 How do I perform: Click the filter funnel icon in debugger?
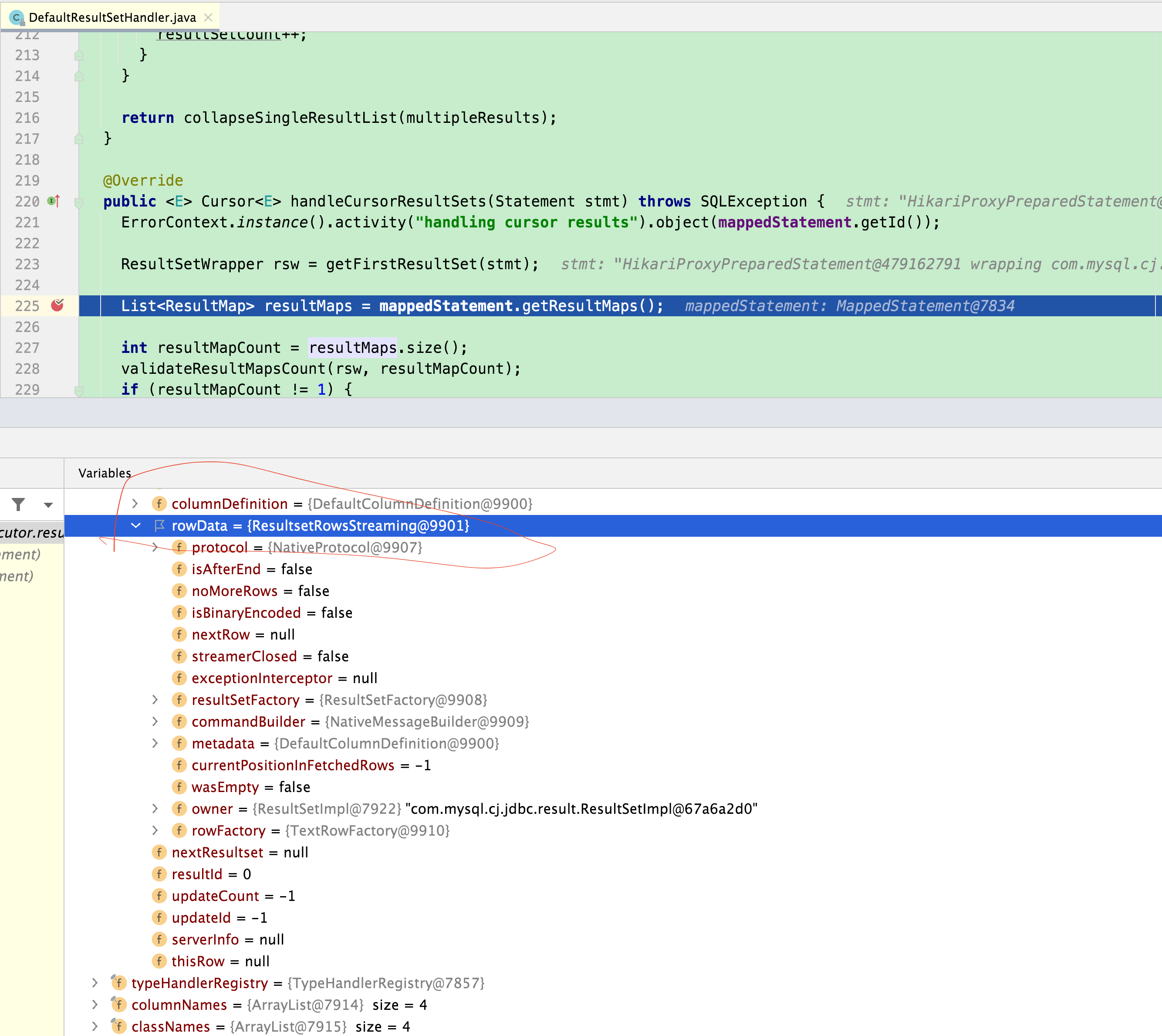(19, 504)
